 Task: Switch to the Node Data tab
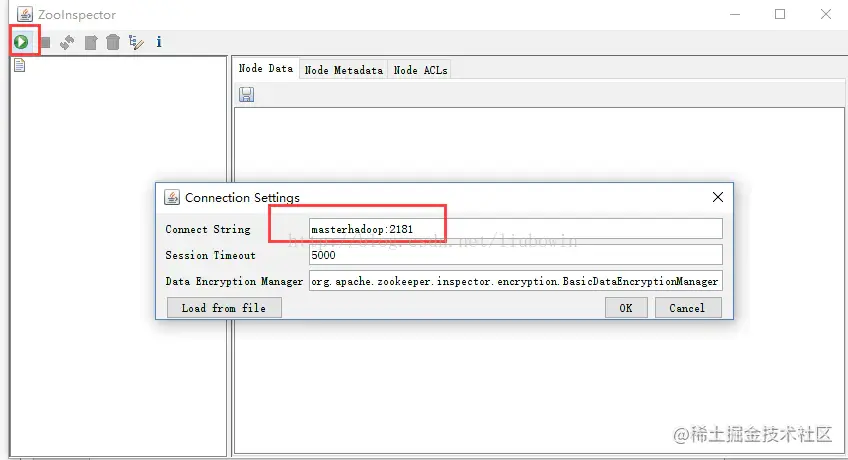(266, 69)
